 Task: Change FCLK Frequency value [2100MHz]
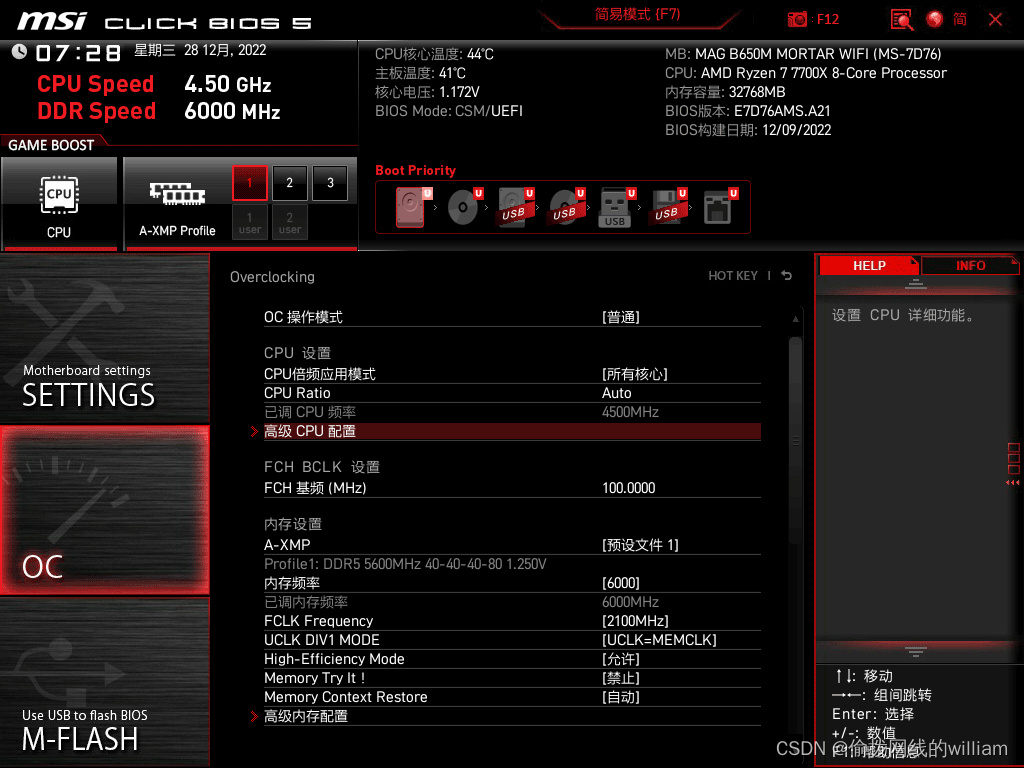click(635, 621)
